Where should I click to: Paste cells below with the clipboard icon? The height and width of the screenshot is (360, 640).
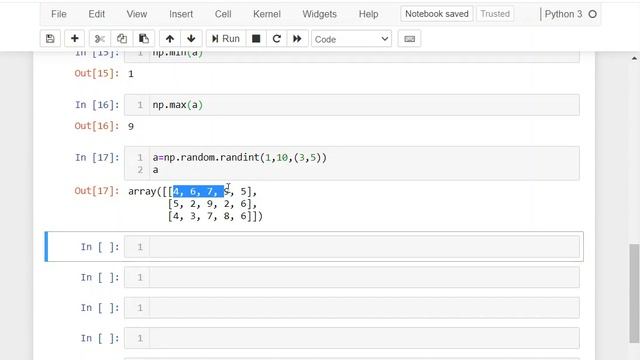144,39
